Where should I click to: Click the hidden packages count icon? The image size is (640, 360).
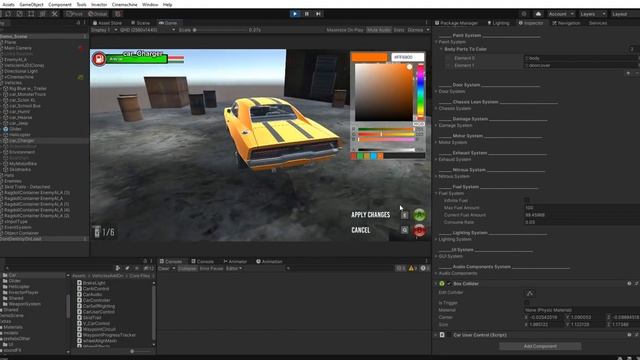(x=149, y=268)
